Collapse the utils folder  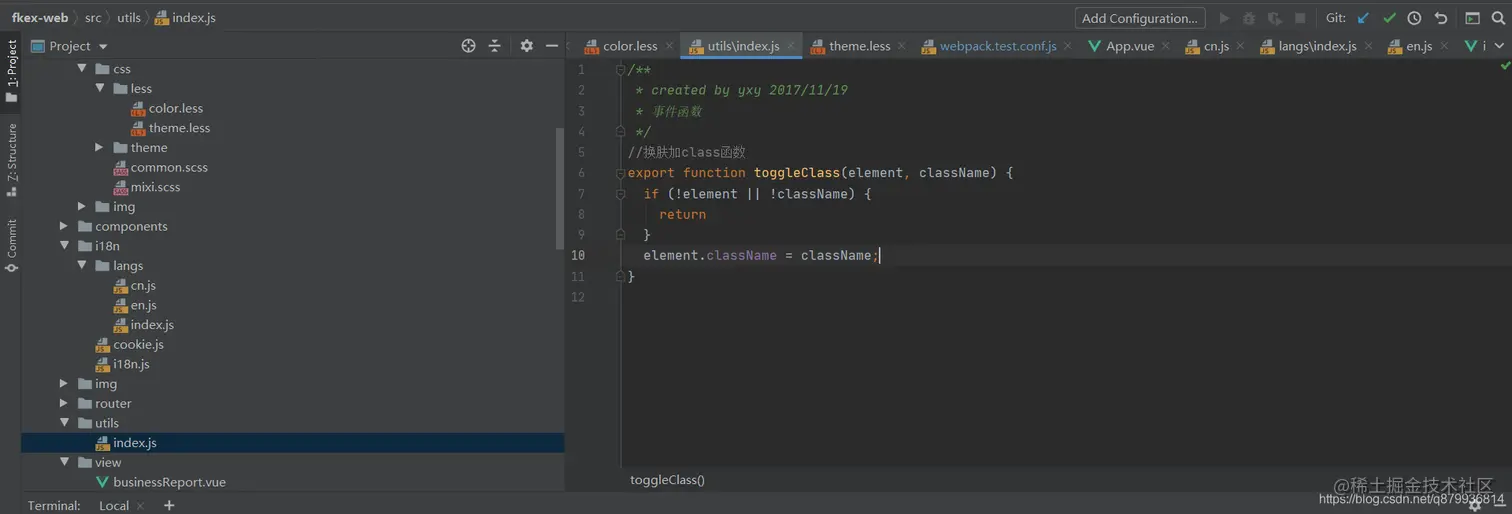pyautogui.click(x=64, y=423)
